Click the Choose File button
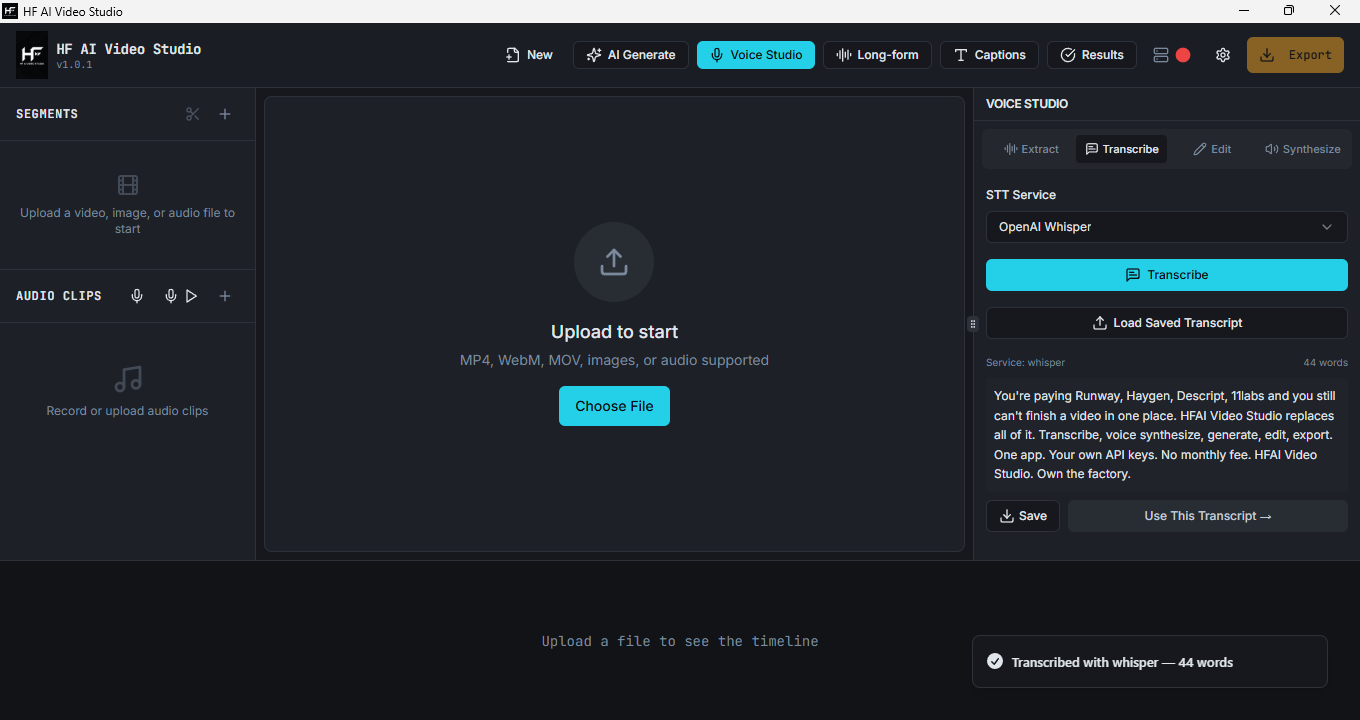This screenshot has width=1360, height=720. click(614, 406)
